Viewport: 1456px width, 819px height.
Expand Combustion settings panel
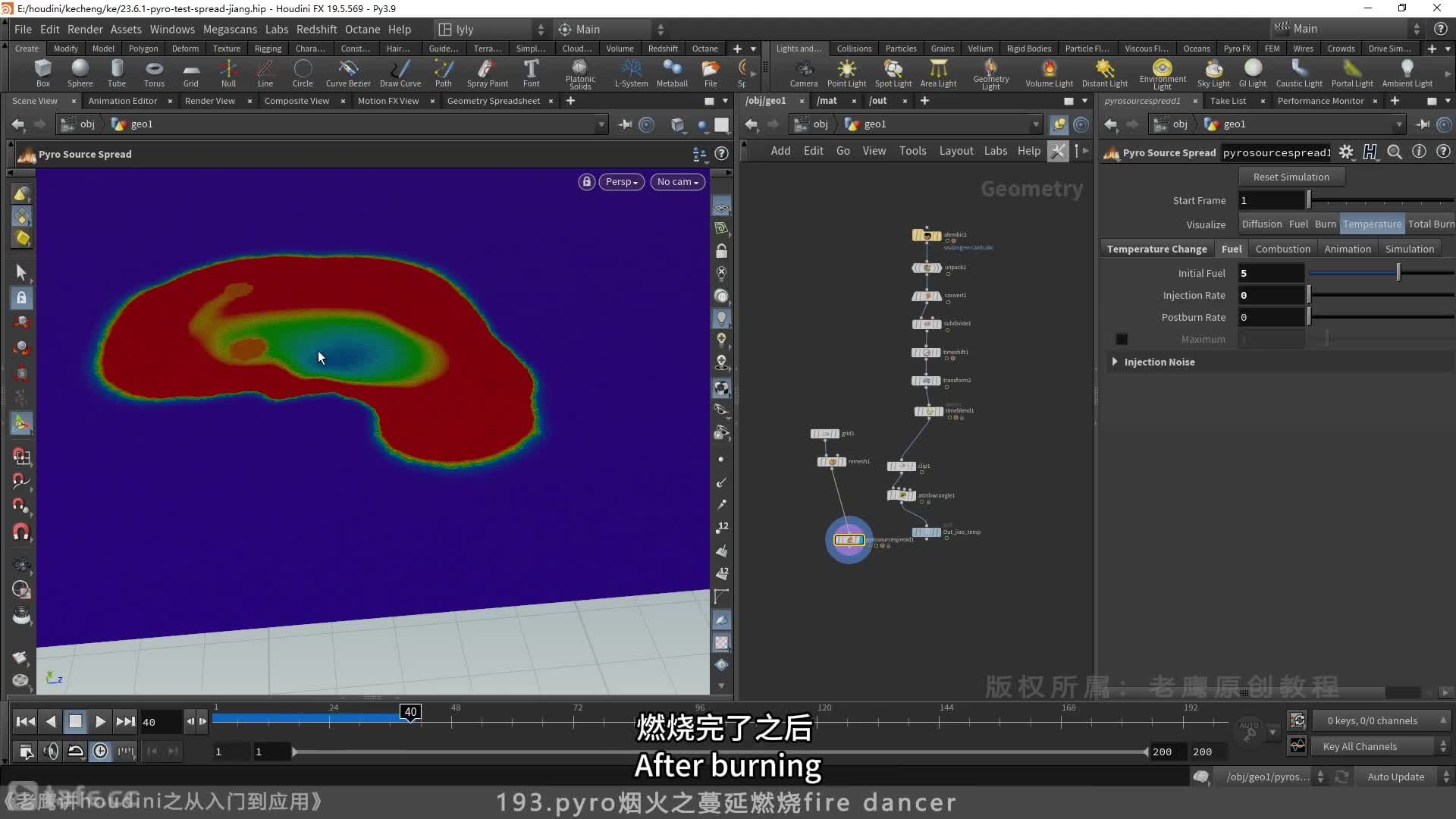(1283, 248)
